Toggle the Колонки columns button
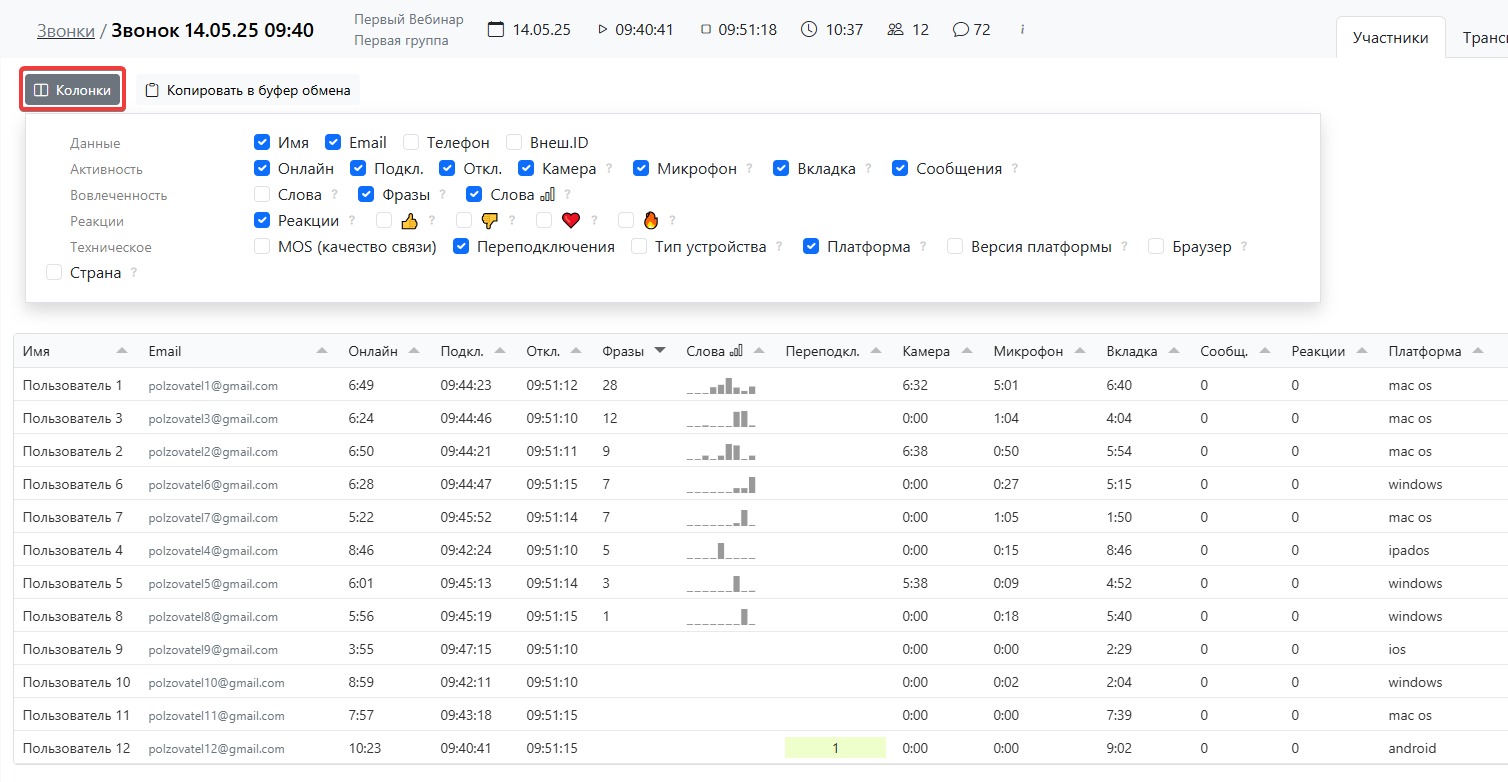 pyautogui.click(x=72, y=90)
